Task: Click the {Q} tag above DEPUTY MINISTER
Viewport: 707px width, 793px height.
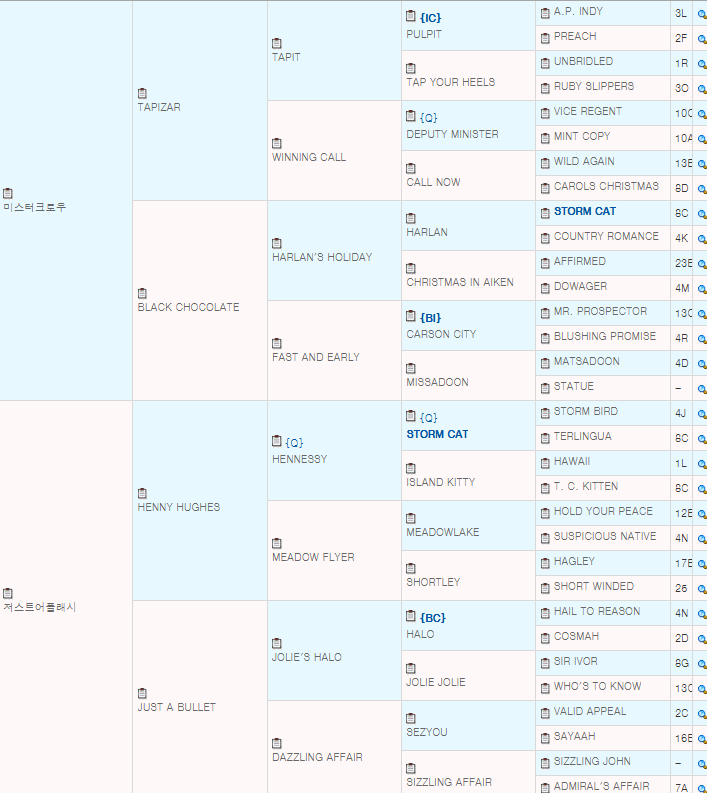Action: (x=429, y=117)
